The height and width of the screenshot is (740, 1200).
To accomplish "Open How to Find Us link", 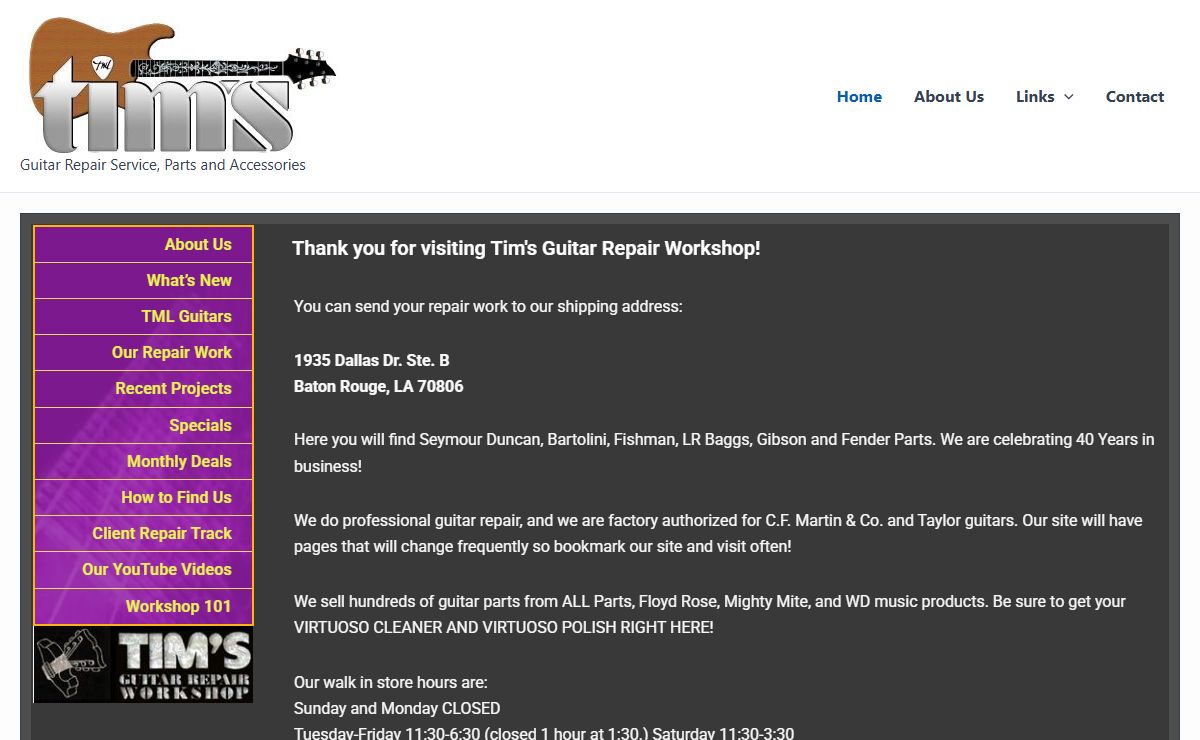I will [x=143, y=497].
